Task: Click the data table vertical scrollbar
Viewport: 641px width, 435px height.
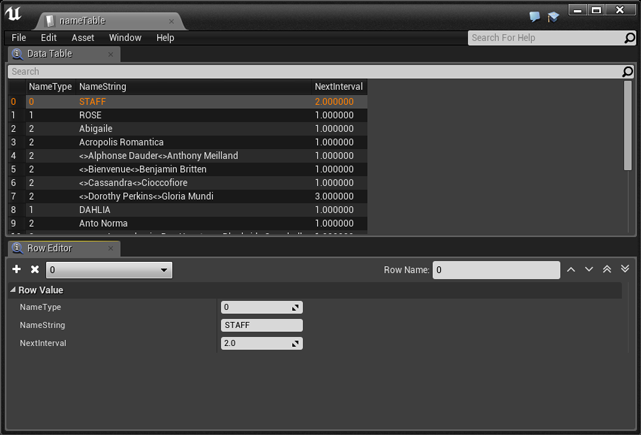Action: click(x=628, y=126)
